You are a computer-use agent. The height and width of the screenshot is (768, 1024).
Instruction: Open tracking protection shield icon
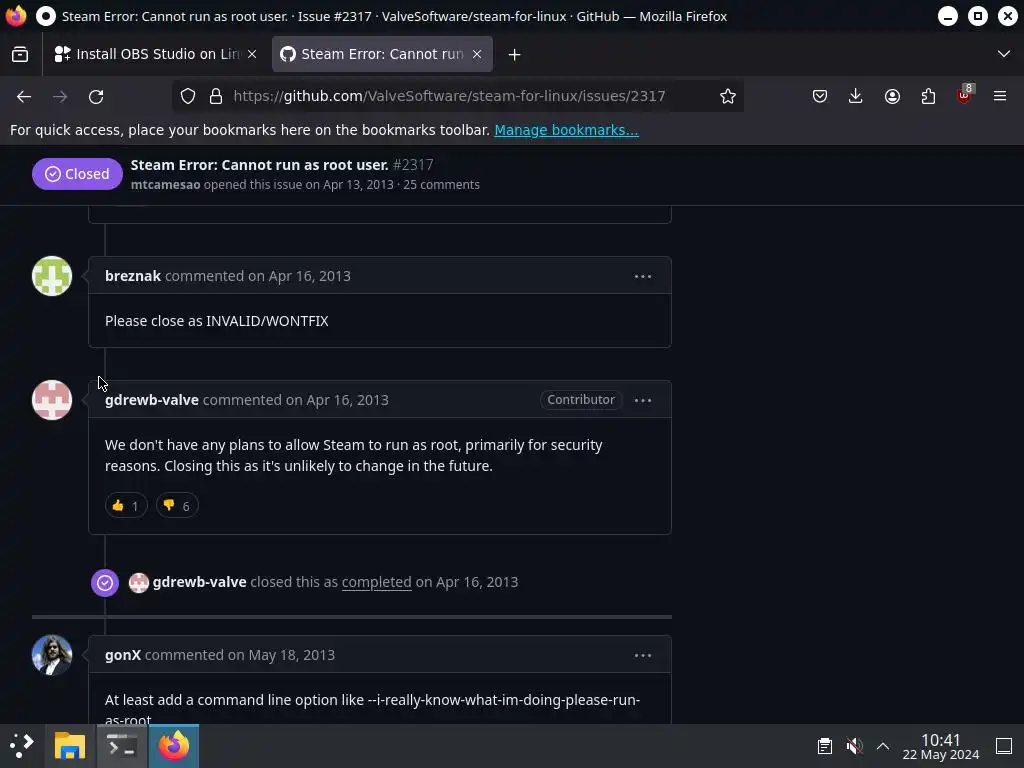[x=188, y=97]
